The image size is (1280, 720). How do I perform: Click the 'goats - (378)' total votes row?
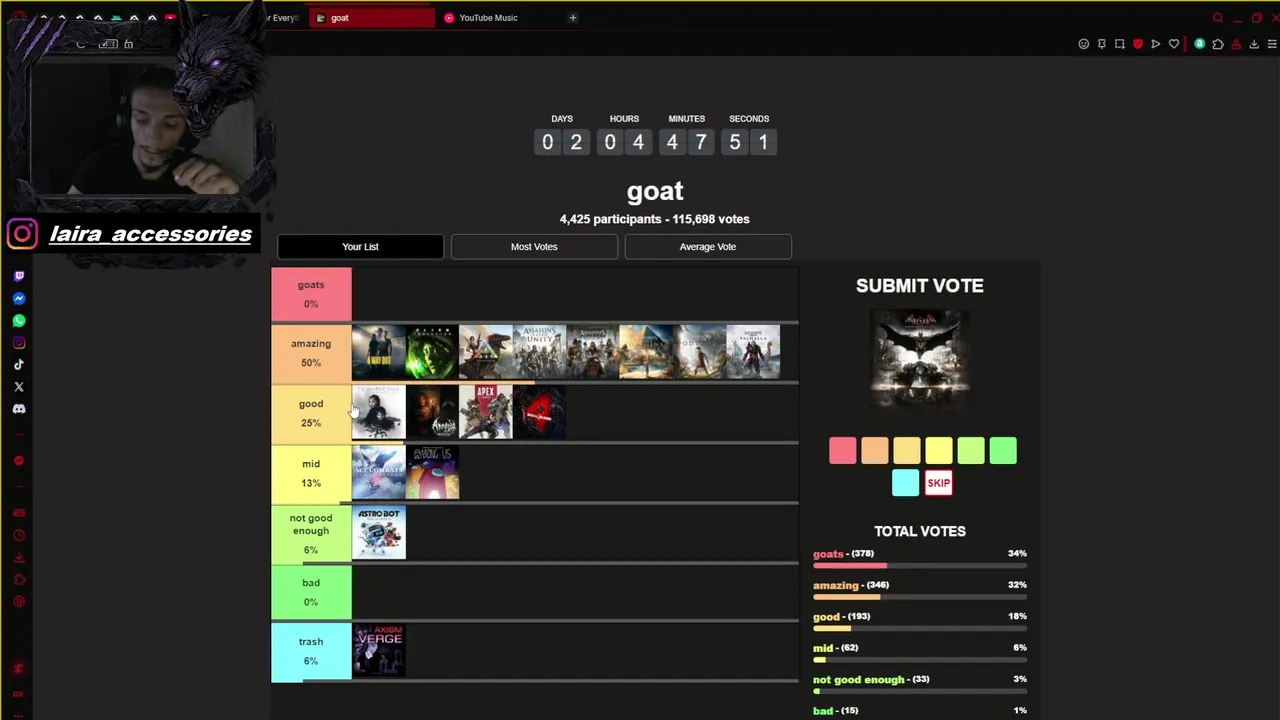920,559
